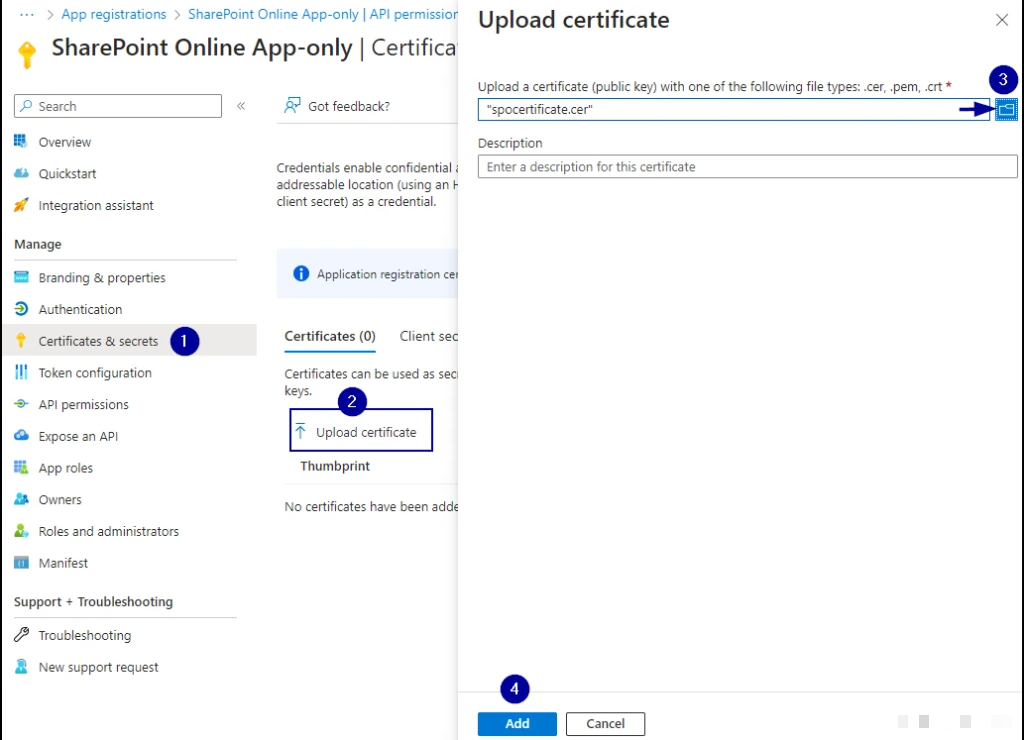Switch to the Client secrets tab
Image resolution: width=1024 pixels, height=740 pixels.
coord(429,337)
